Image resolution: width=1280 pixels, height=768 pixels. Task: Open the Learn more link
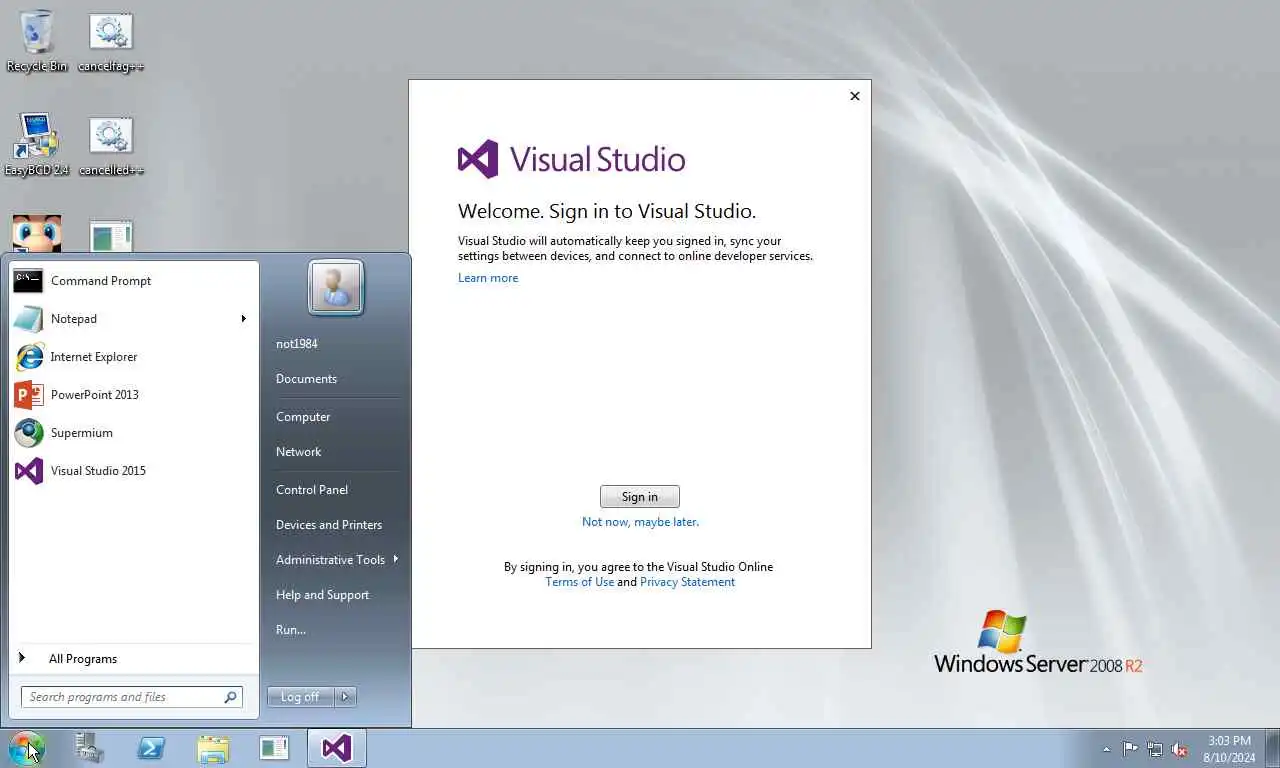pyautogui.click(x=488, y=278)
